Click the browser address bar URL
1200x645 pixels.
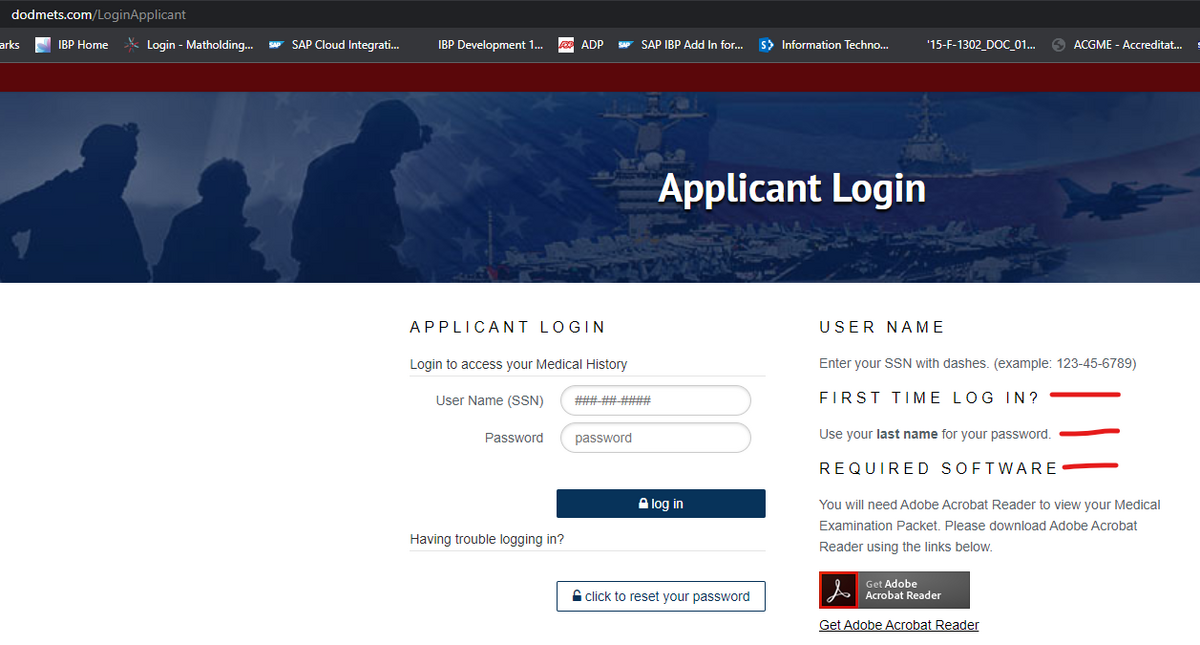[x=98, y=15]
